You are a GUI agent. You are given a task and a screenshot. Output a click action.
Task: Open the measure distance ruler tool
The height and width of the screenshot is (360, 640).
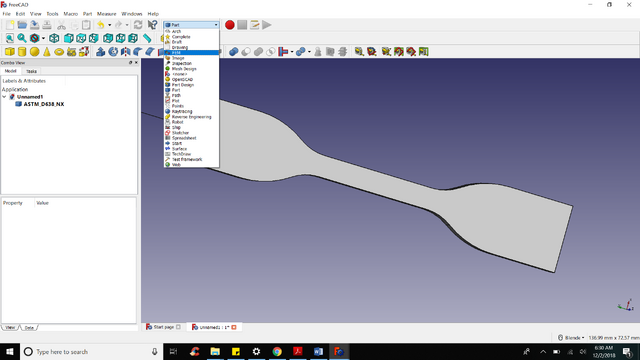[x=147, y=38]
